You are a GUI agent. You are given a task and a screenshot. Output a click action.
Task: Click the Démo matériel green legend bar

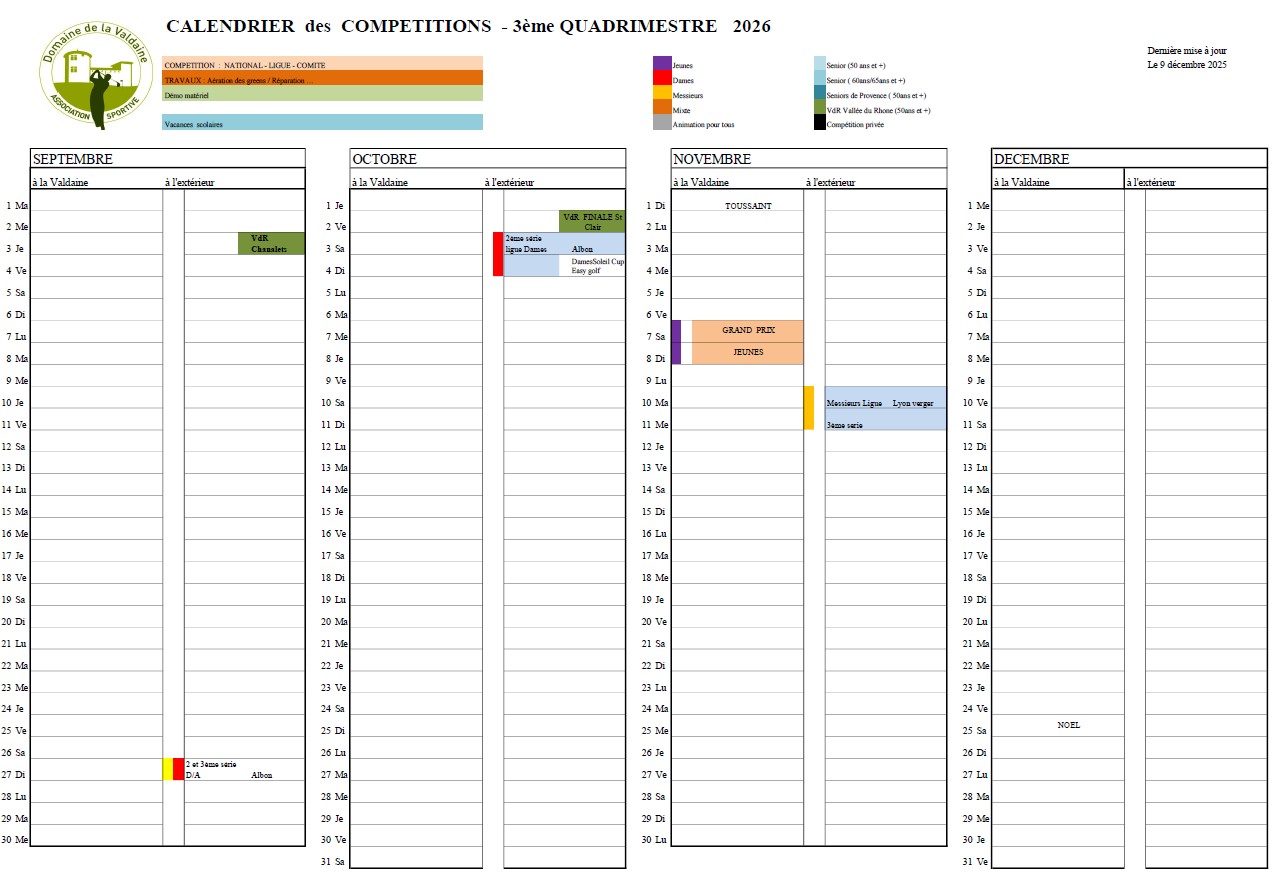322,94
